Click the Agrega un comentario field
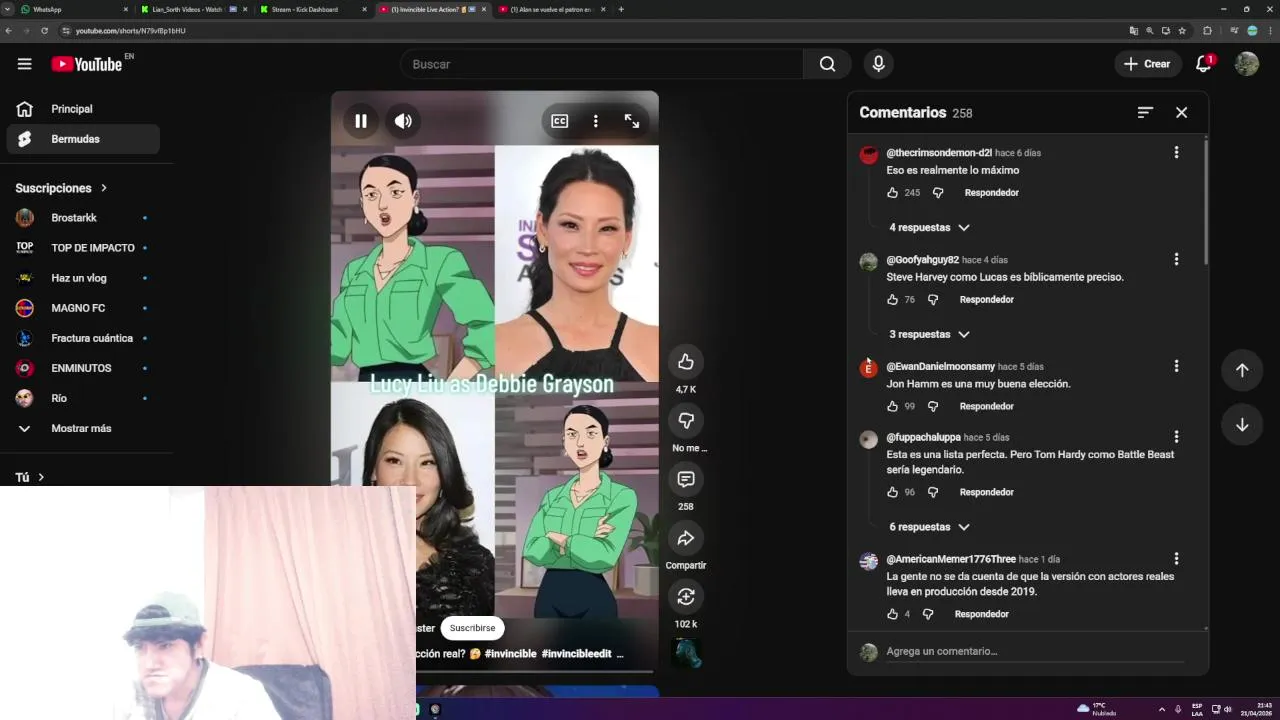This screenshot has height=720, width=1280. click(1035, 652)
